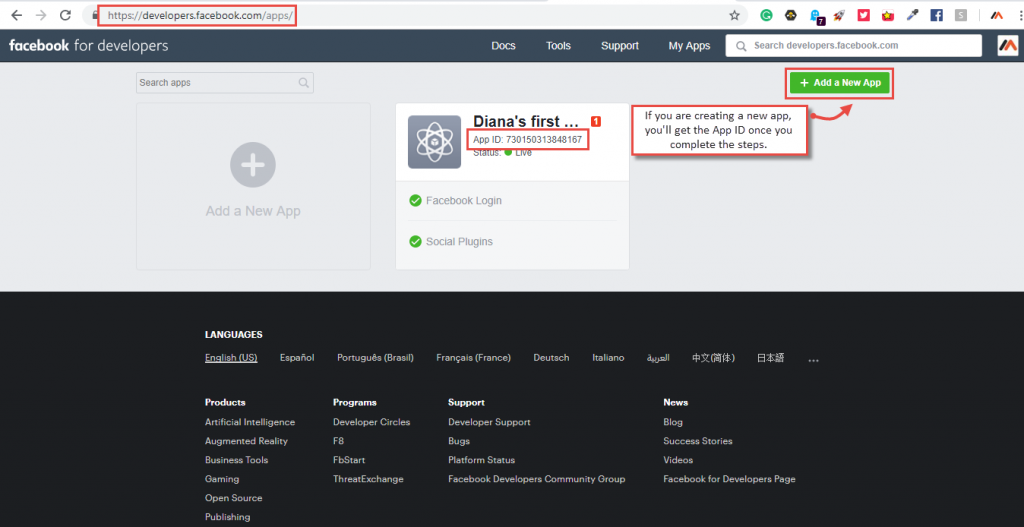Open Artificial Intelligence footer link
Screen dimensions: 1024x527
point(250,422)
